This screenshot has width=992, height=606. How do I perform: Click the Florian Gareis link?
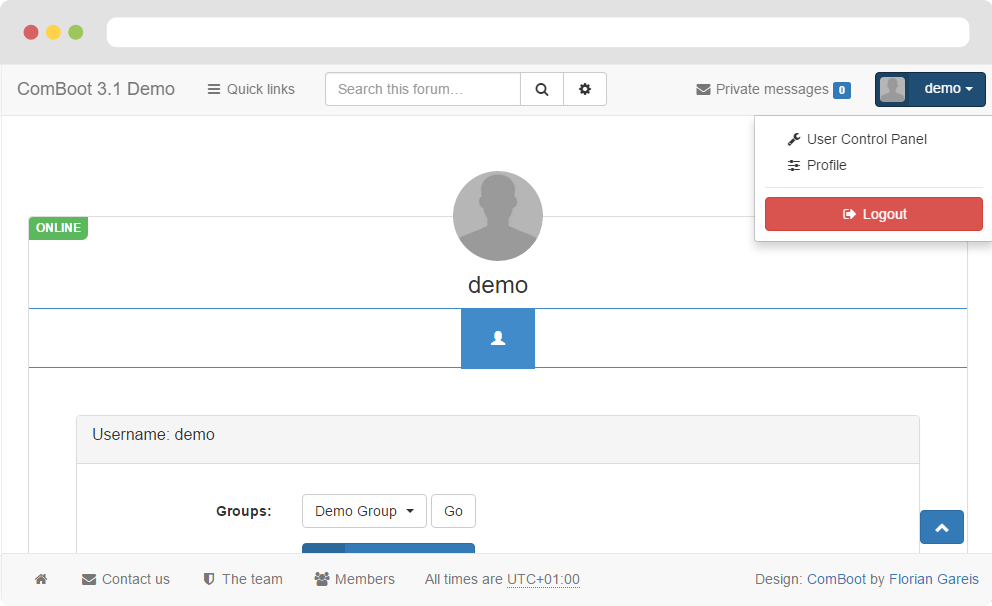point(933,579)
